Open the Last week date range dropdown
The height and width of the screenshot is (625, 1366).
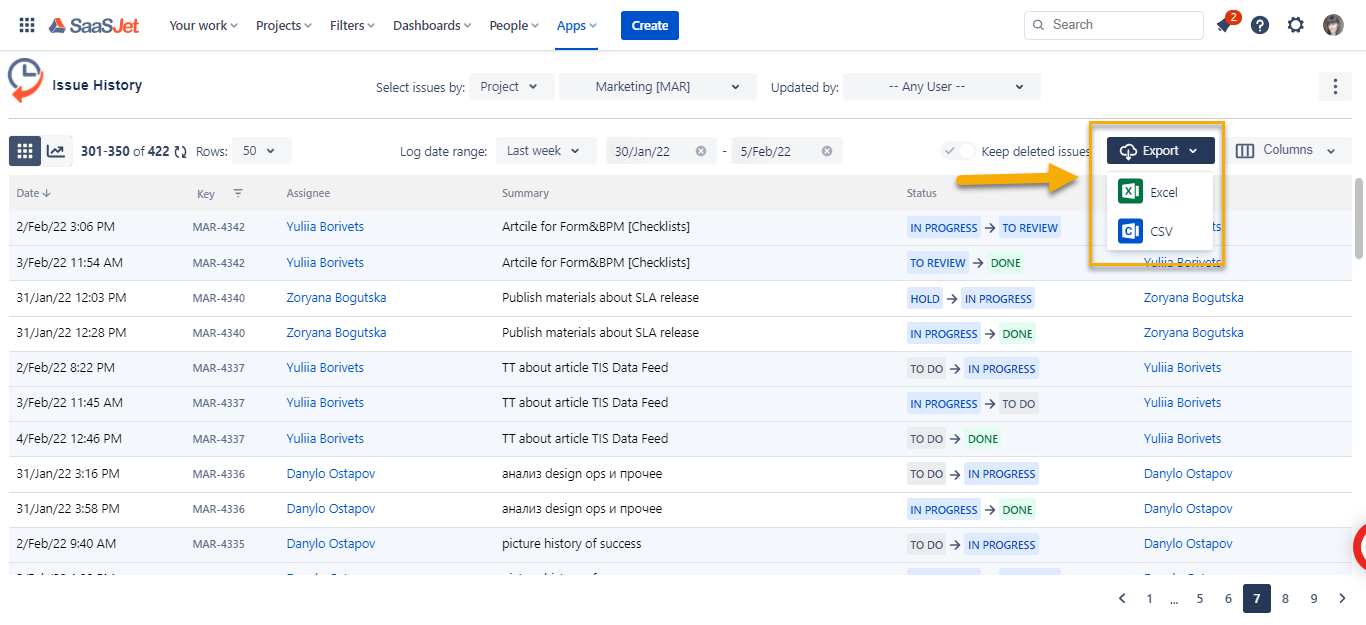(546, 151)
